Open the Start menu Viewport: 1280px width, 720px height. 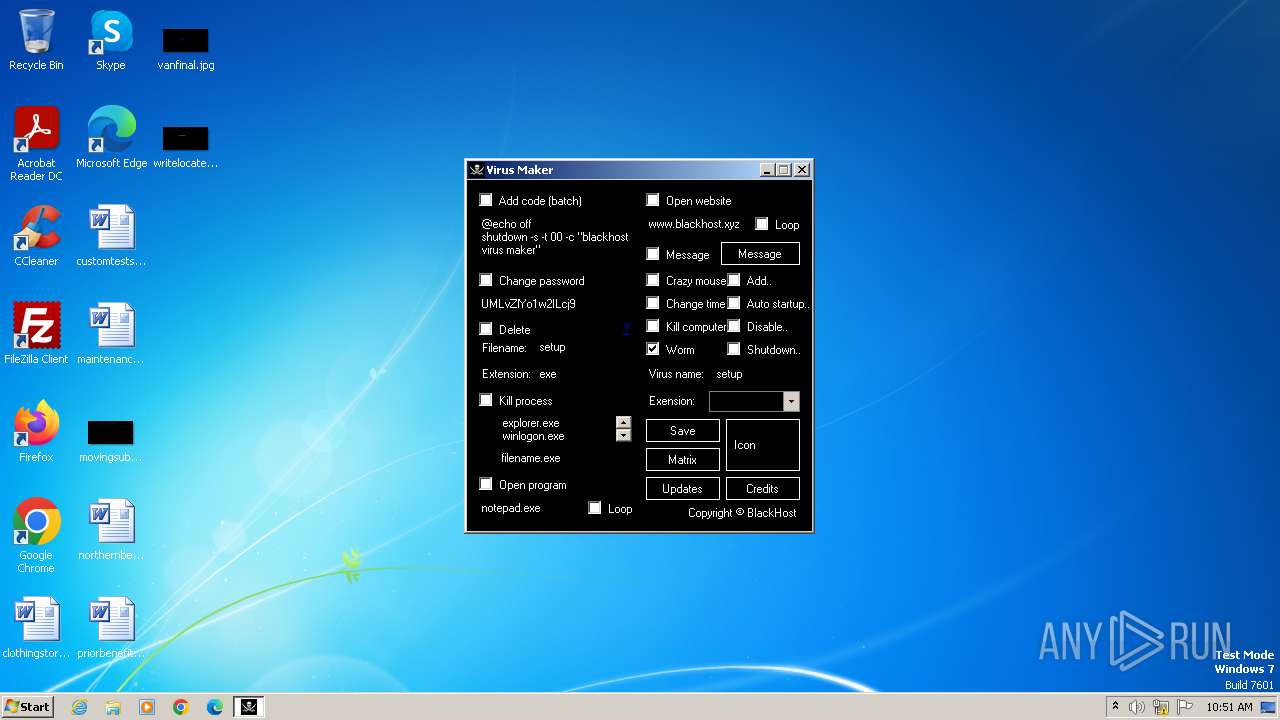[x=27, y=707]
